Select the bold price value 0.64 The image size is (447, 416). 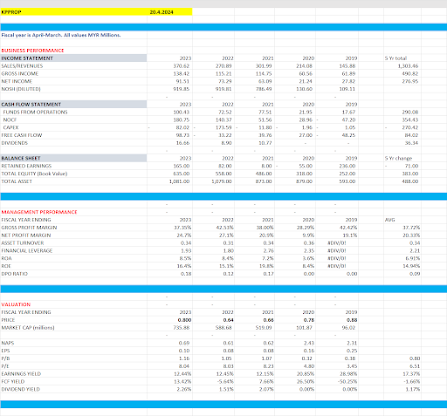click(228, 320)
